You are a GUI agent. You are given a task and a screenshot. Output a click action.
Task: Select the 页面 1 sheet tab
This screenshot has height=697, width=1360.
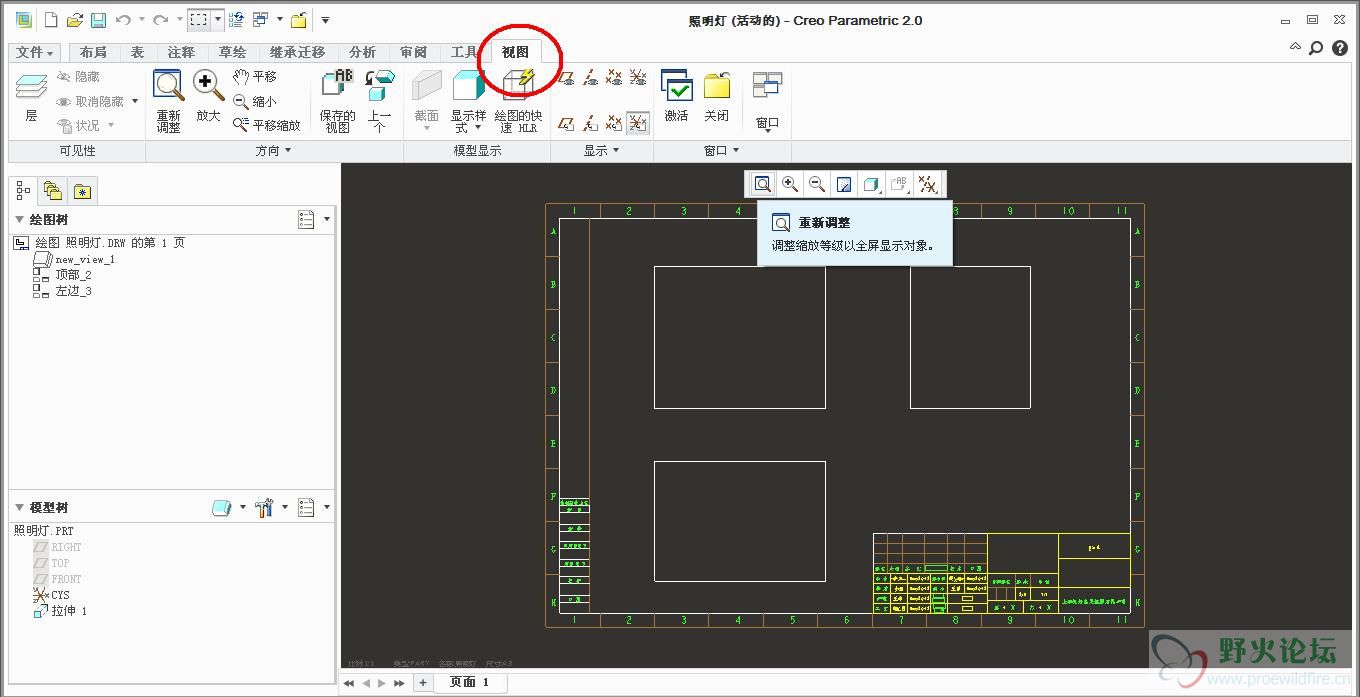469,683
